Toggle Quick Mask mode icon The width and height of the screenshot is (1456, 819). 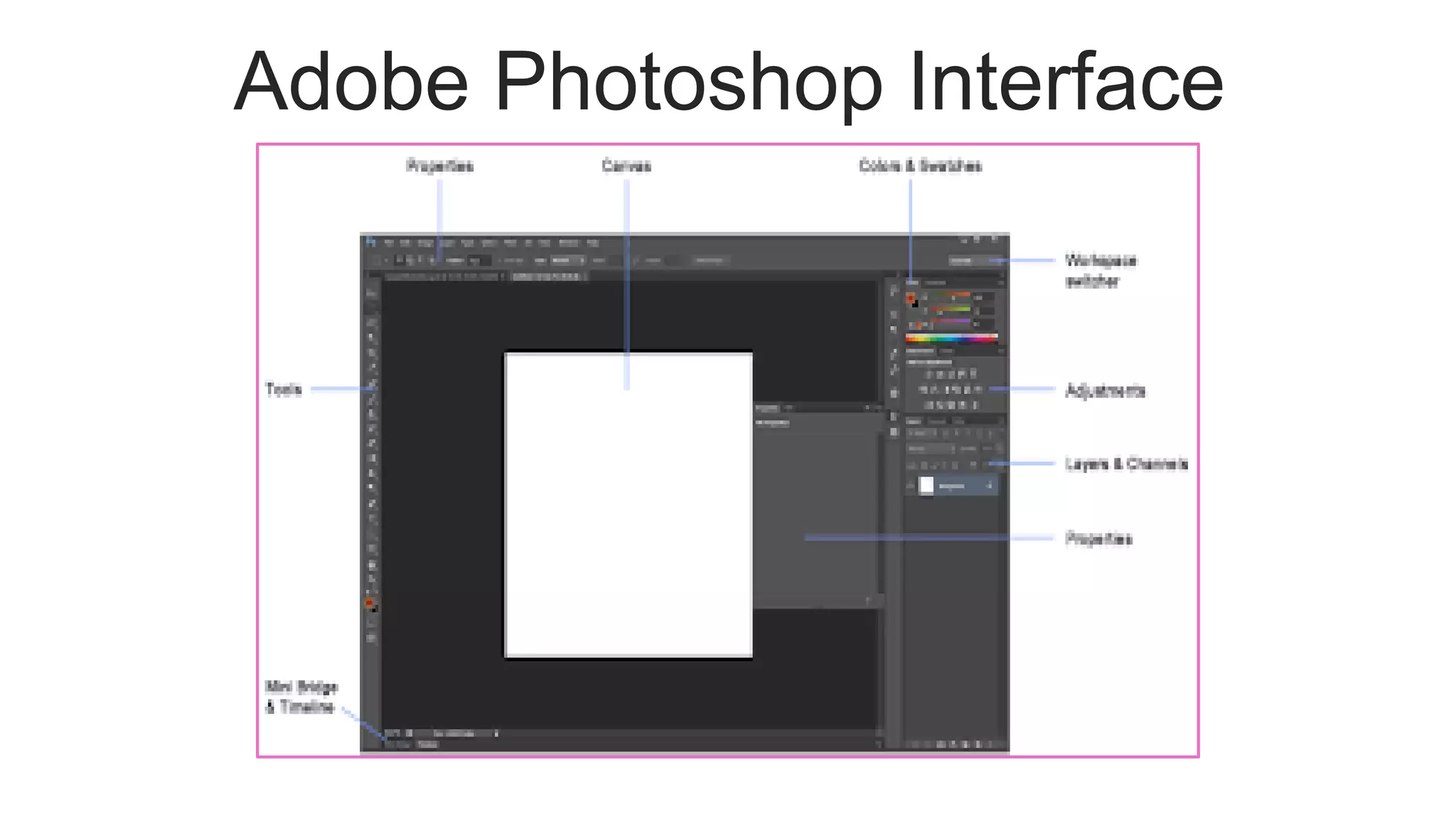371,624
